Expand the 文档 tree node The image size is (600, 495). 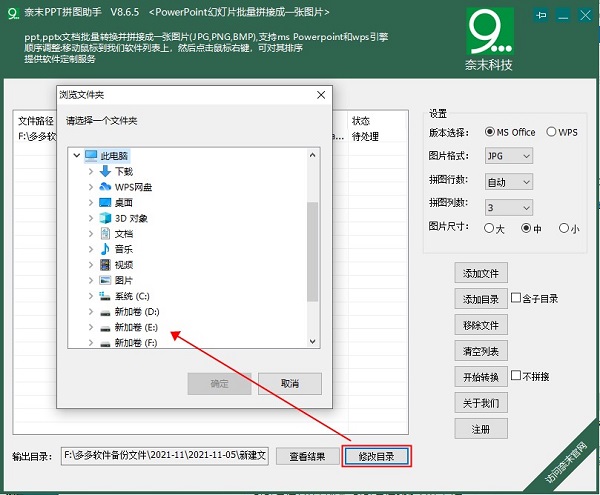click(91, 234)
